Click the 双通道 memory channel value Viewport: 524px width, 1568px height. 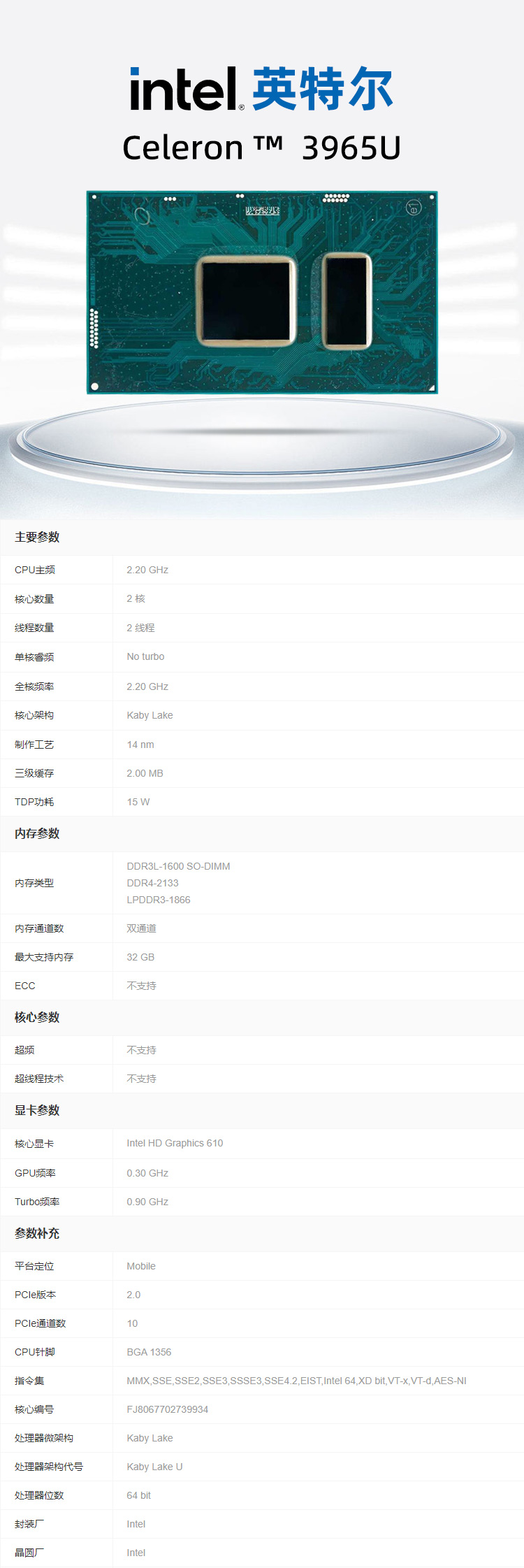pos(142,928)
